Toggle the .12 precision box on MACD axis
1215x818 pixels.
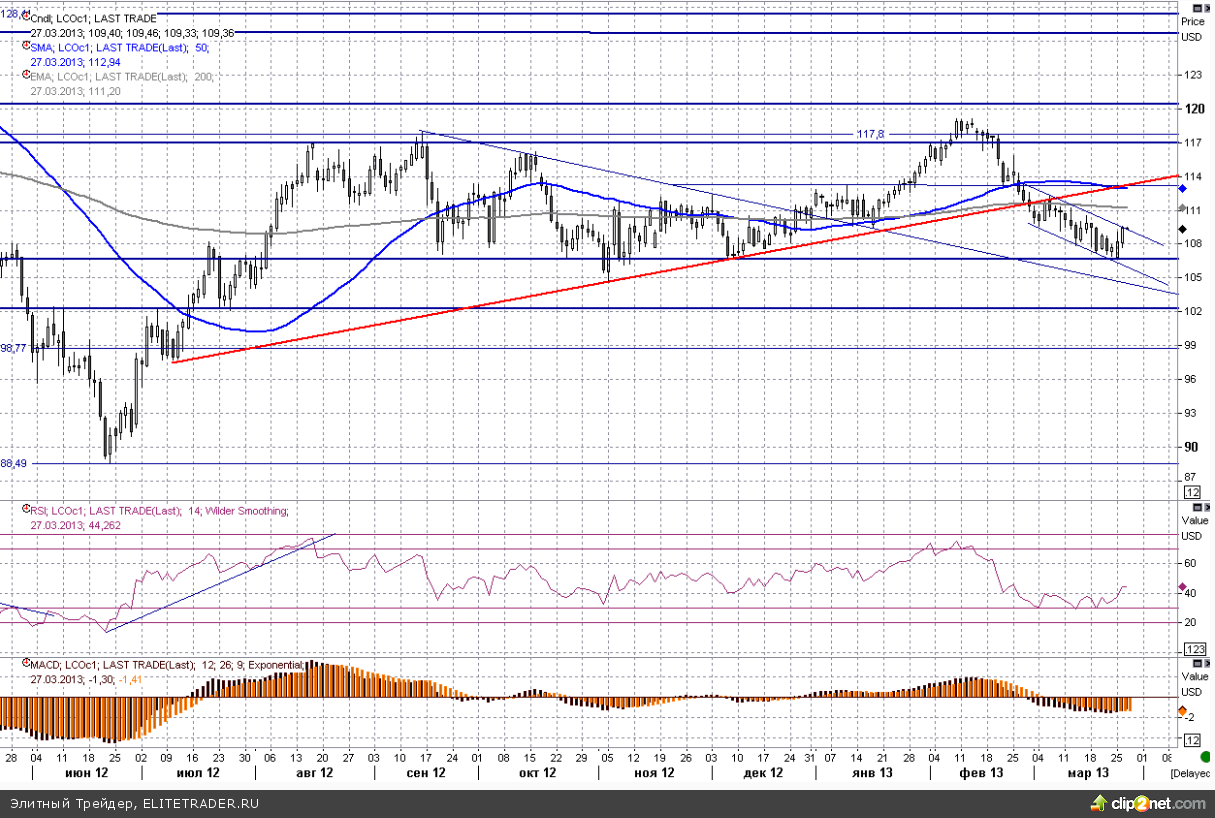point(1191,740)
